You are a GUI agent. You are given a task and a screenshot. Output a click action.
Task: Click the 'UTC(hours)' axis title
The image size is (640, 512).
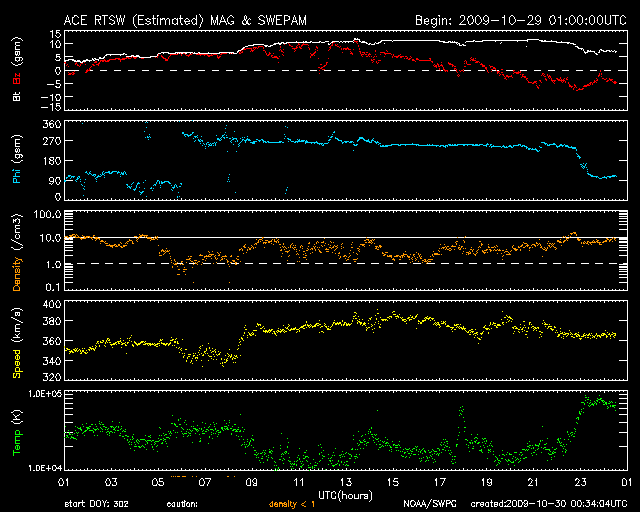(345, 496)
